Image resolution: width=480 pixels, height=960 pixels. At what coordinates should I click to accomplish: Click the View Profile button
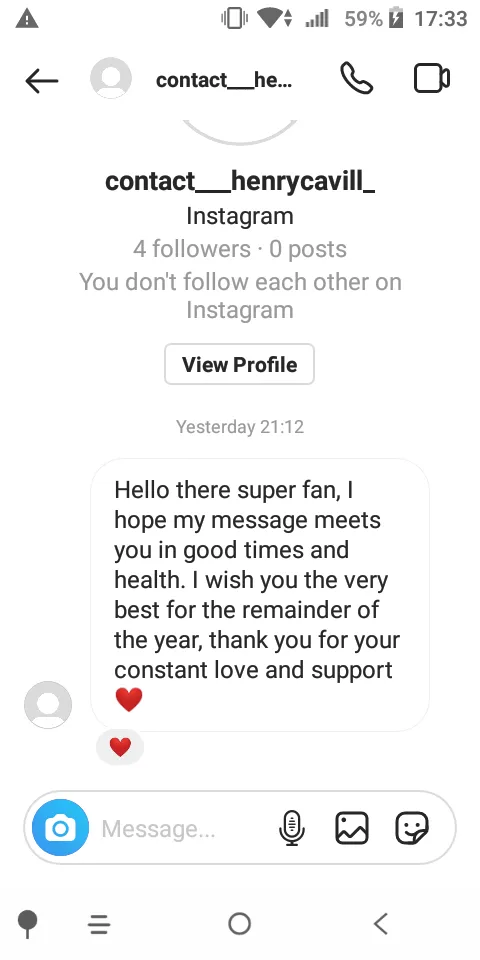pos(239,364)
